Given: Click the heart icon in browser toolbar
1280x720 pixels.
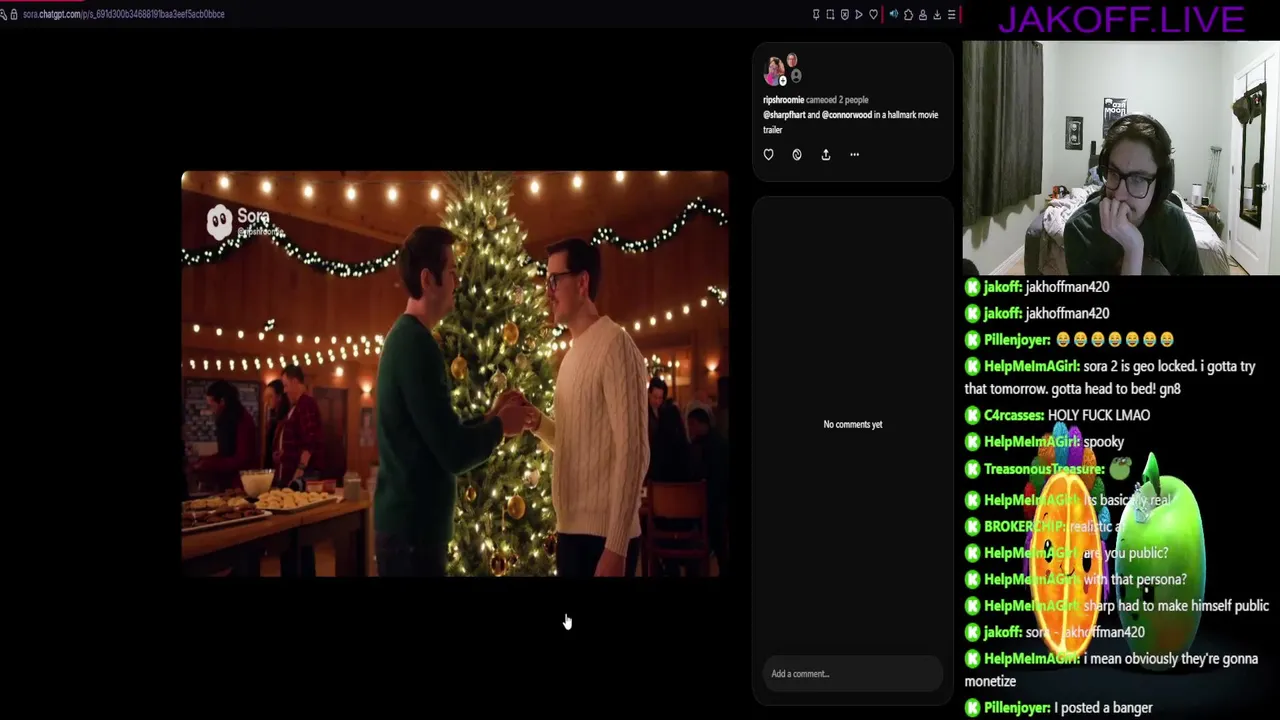Looking at the screenshot, I should pos(873,14).
